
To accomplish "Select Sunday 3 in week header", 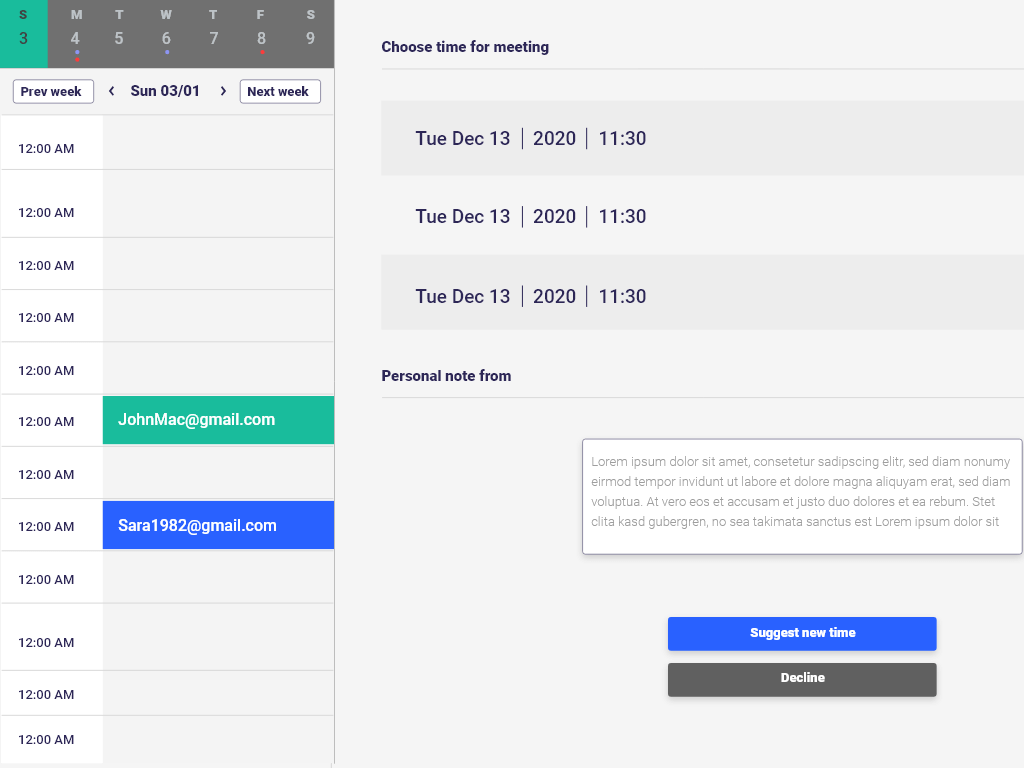I will [24, 33].
